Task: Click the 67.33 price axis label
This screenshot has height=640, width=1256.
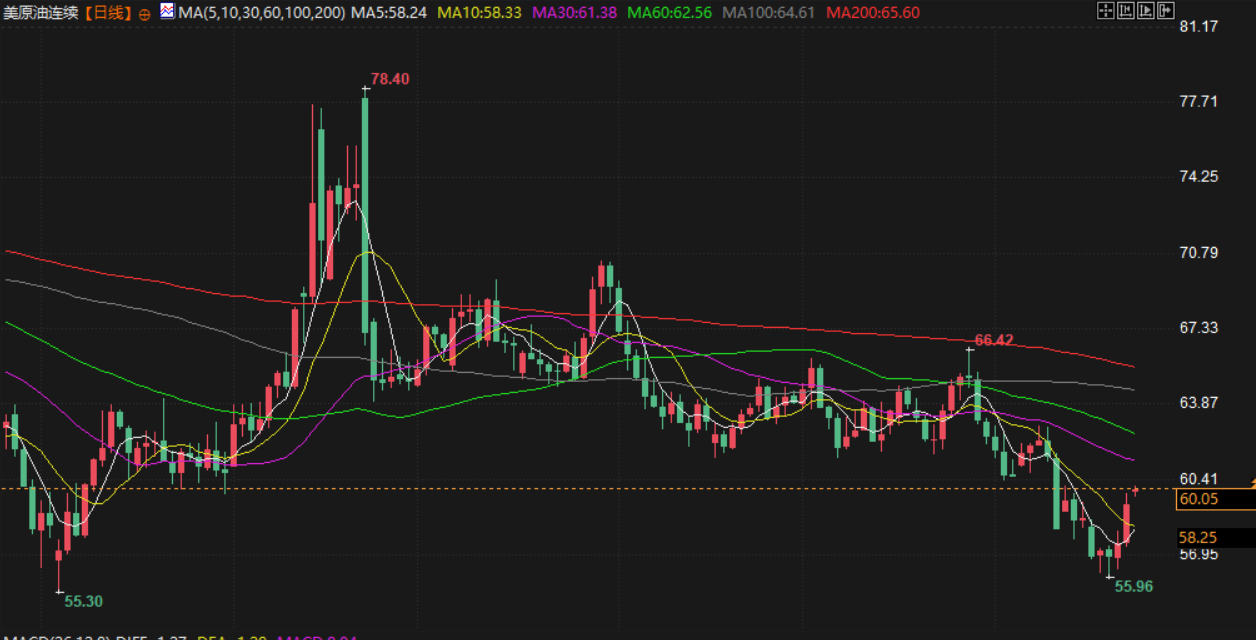Action: click(1199, 327)
